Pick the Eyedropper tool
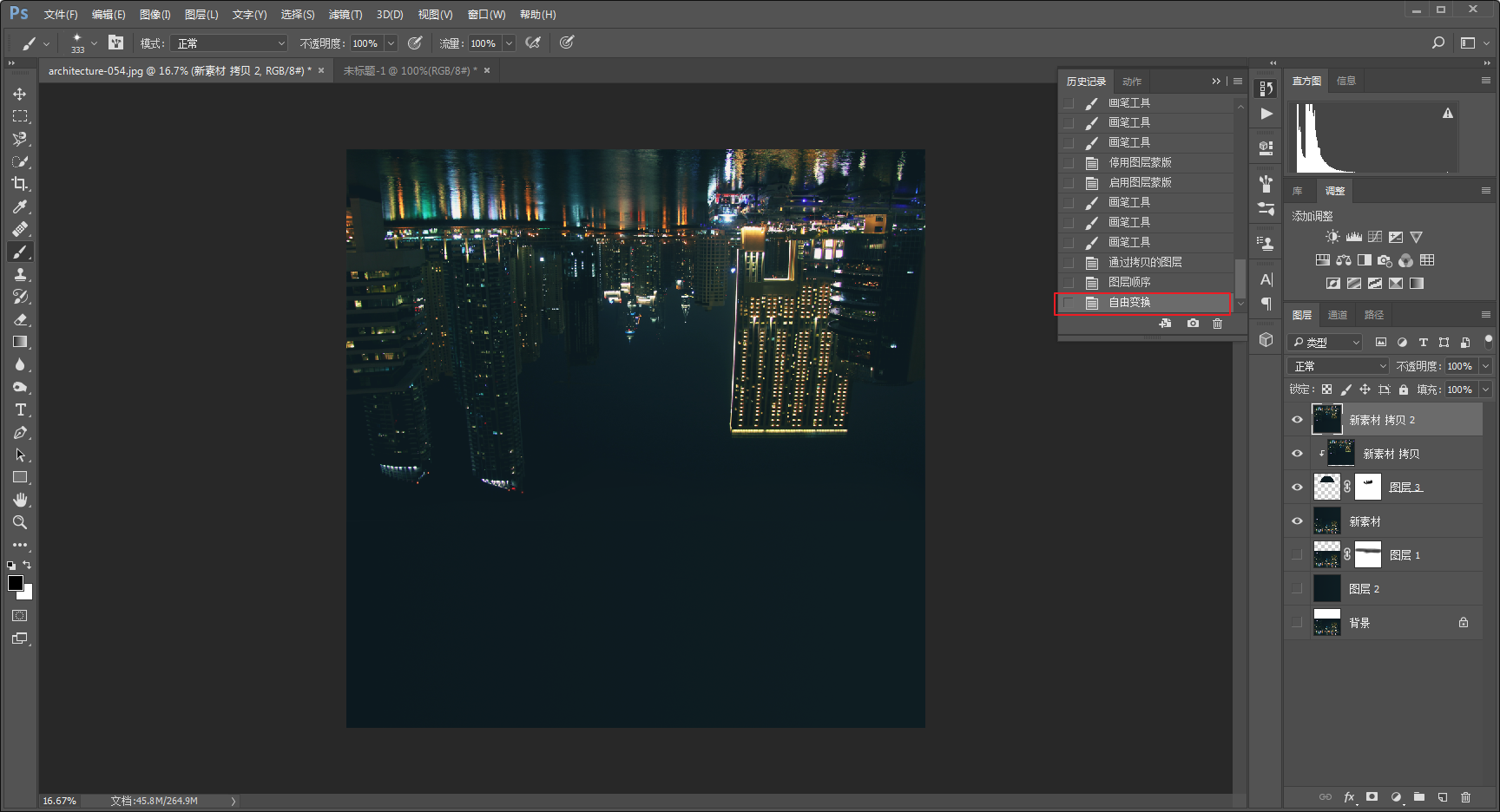1500x812 pixels. tap(20, 206)
